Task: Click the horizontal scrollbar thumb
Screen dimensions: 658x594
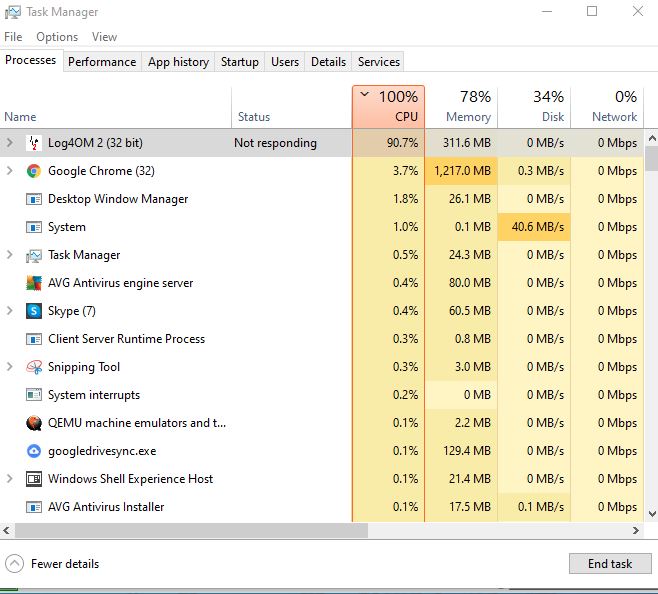Action: coord(191,531)
